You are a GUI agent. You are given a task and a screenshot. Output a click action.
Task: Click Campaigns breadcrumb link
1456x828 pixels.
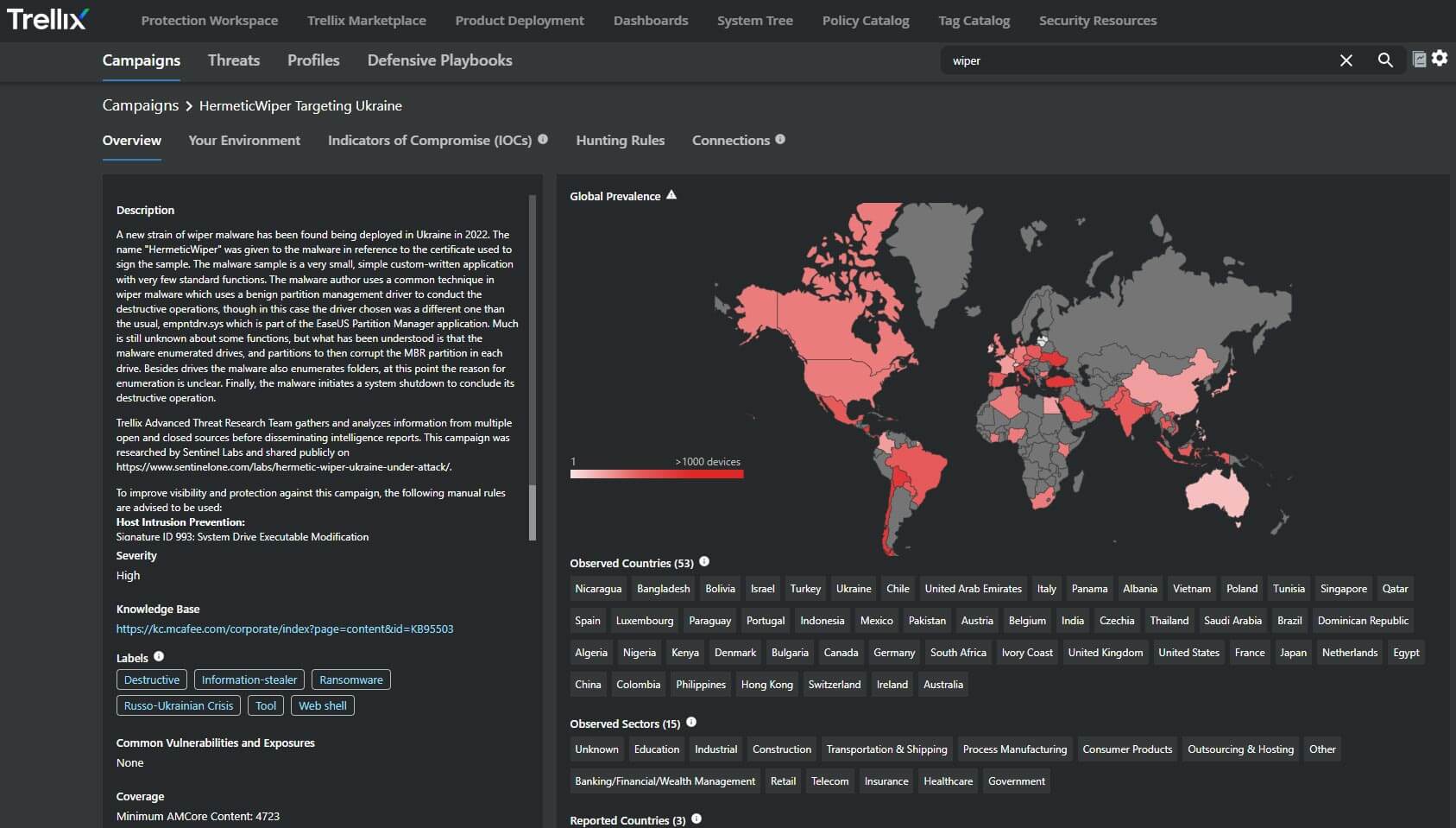(x=141, y=105)
